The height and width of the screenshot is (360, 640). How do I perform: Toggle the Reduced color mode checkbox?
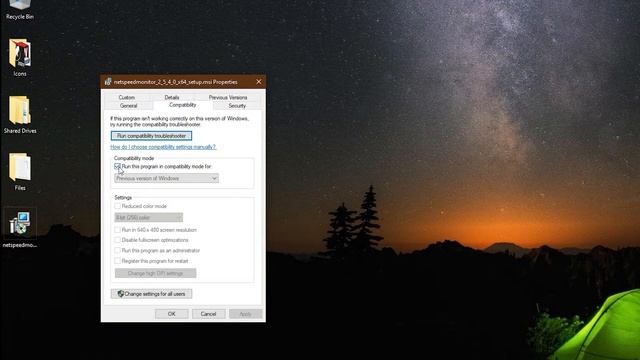click(118, 206)
